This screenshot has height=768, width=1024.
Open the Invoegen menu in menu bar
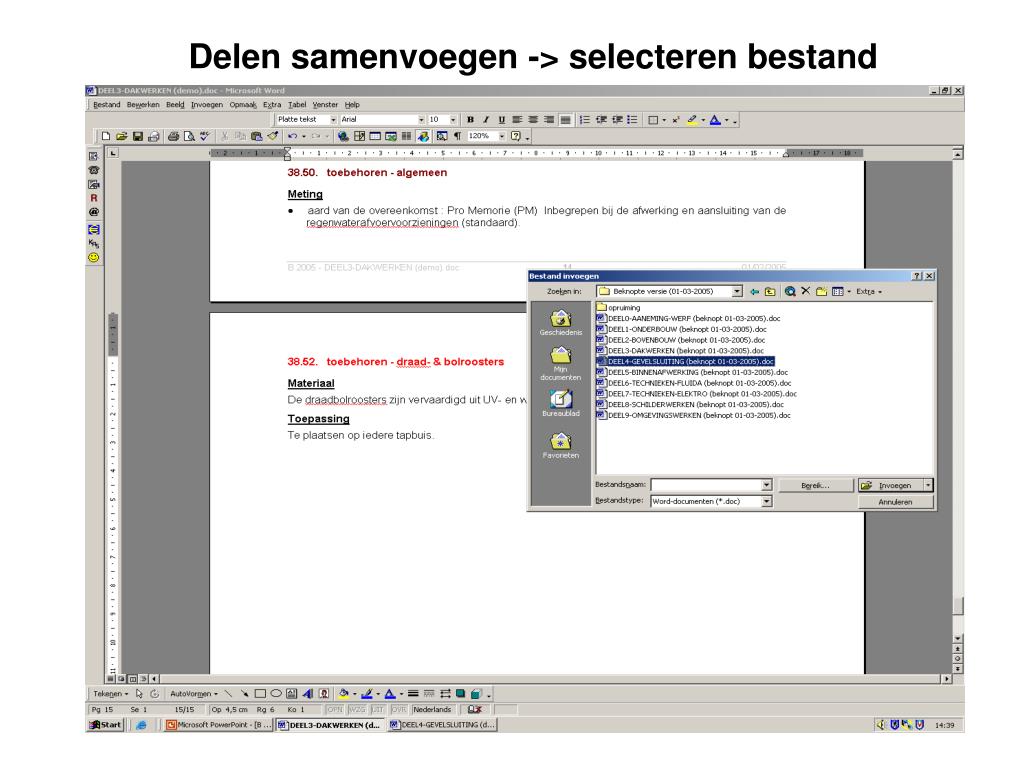click(207, 104)
